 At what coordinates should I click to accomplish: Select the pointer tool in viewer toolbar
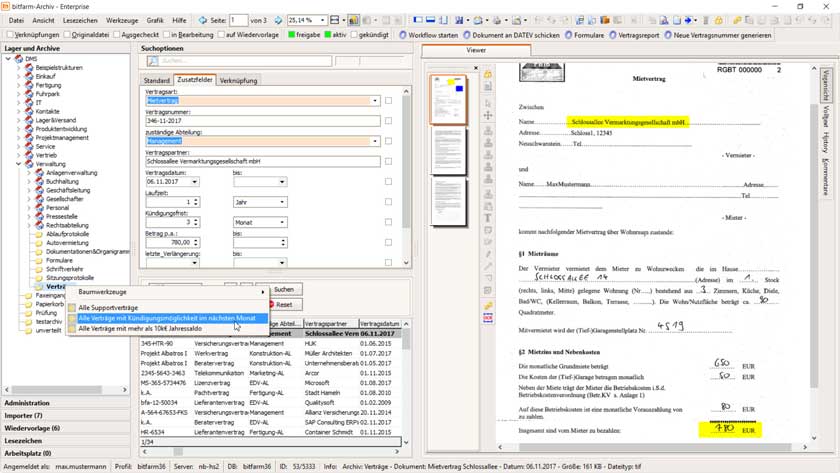tap(488, 103)
